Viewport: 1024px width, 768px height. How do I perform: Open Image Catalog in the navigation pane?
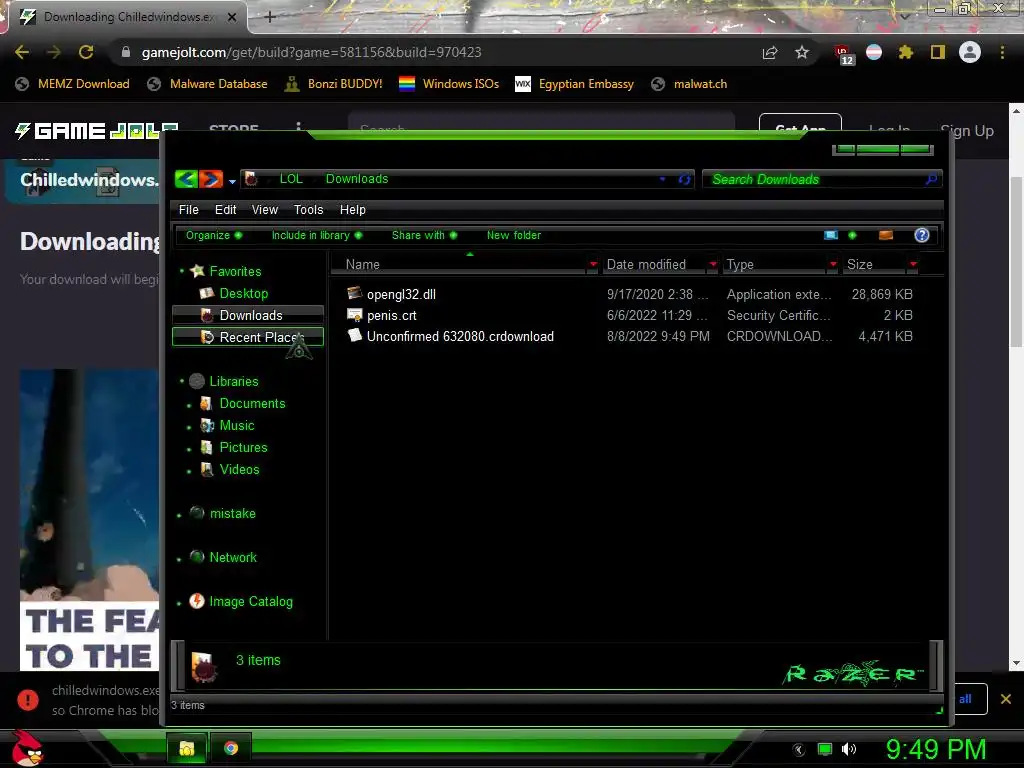coord(250,601)
